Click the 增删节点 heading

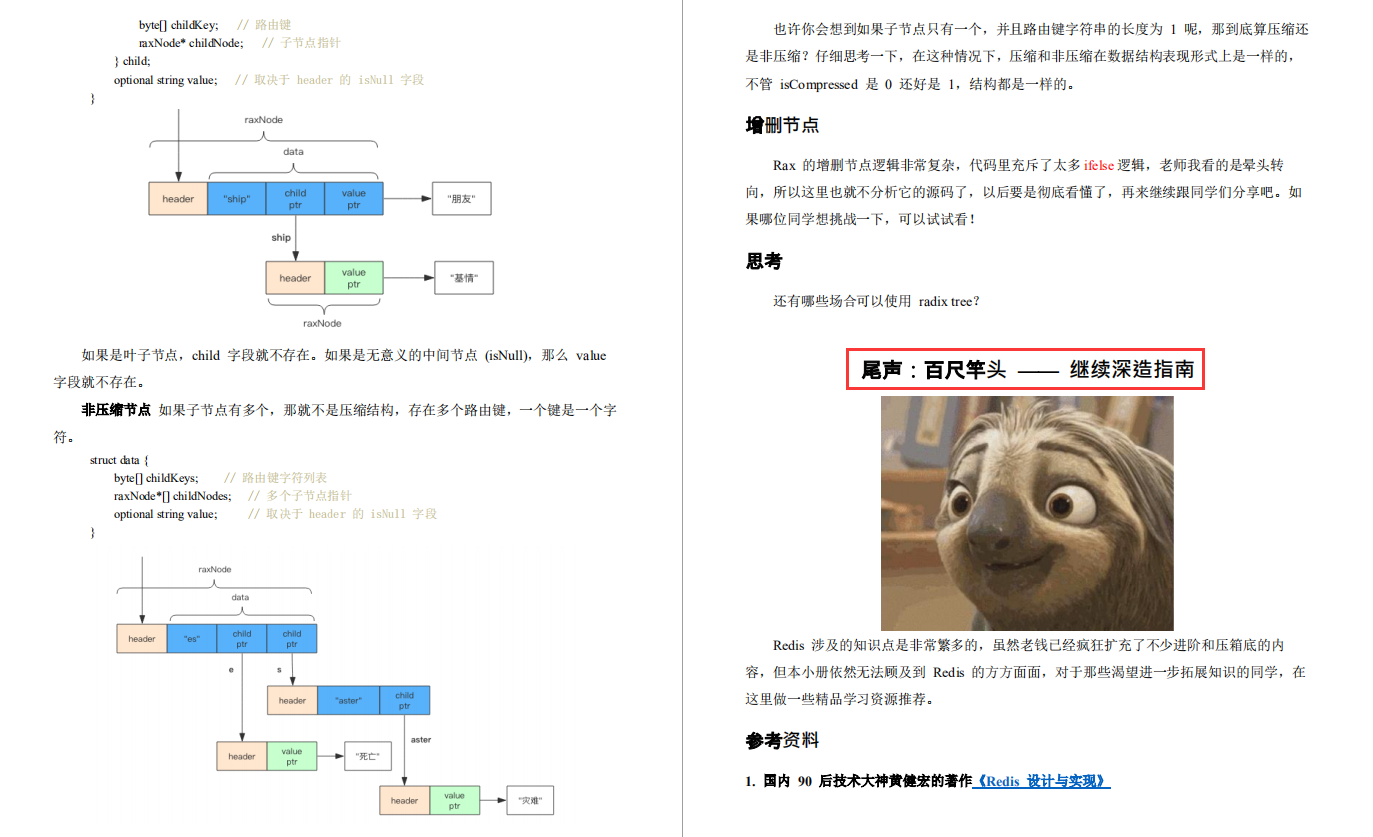click(x=783, y=125)
